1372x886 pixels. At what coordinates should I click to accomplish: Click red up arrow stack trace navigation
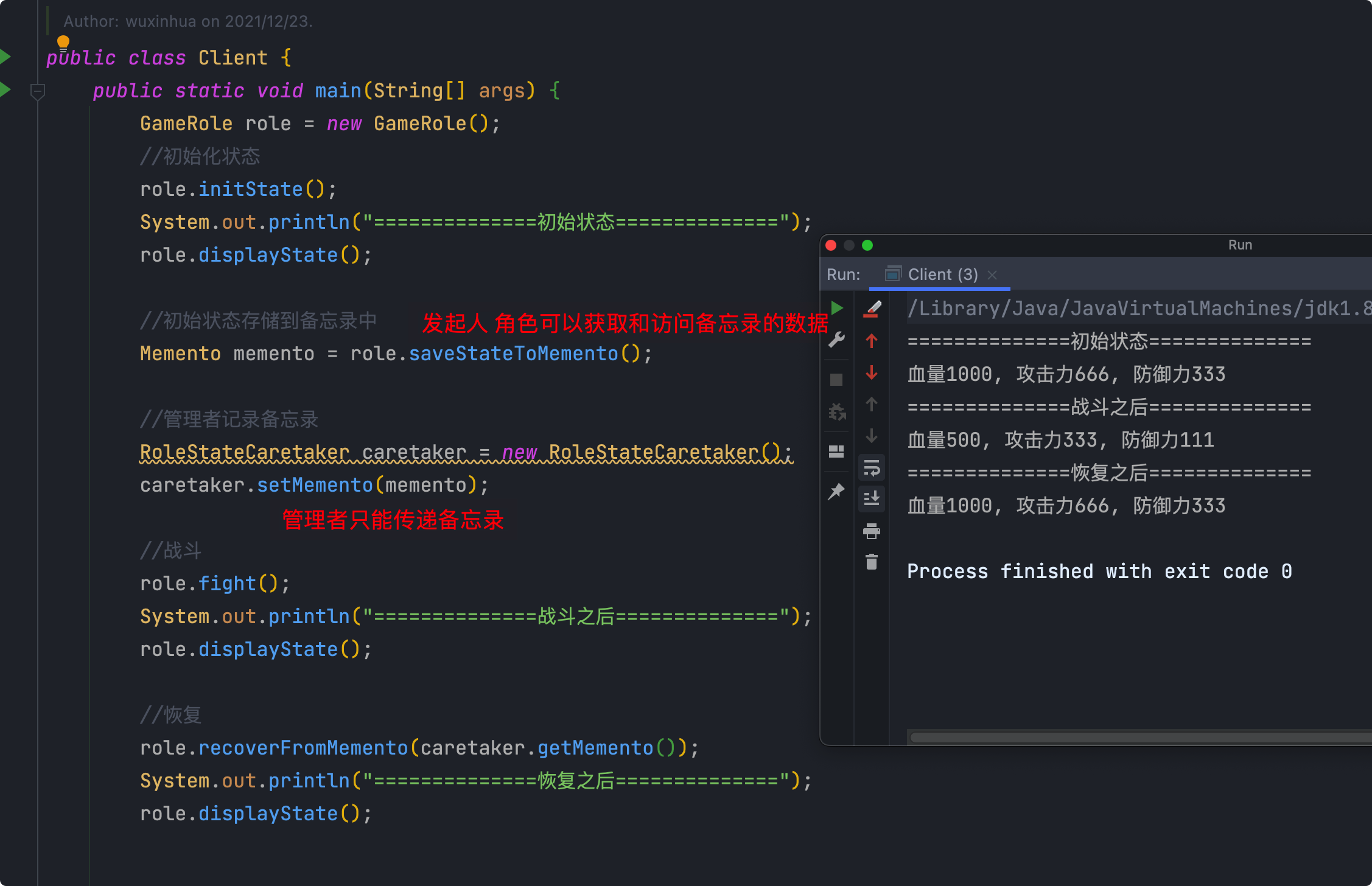point(872,341)
